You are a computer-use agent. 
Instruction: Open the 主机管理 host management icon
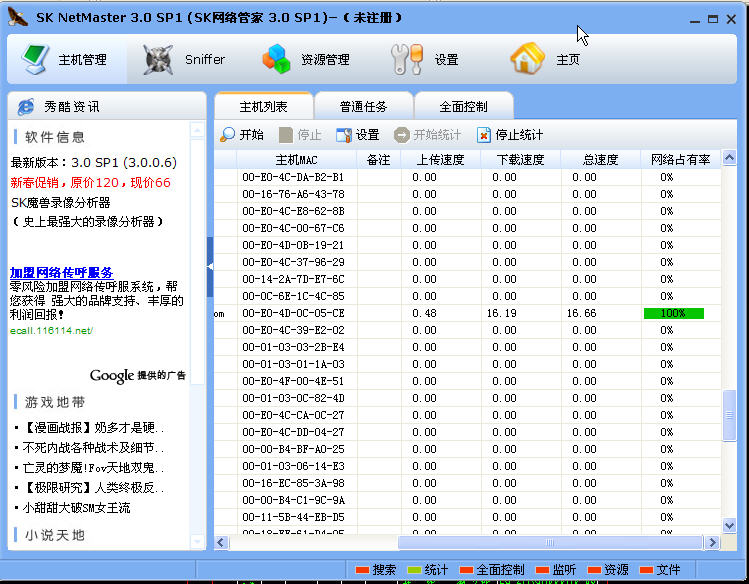point(34,60)
